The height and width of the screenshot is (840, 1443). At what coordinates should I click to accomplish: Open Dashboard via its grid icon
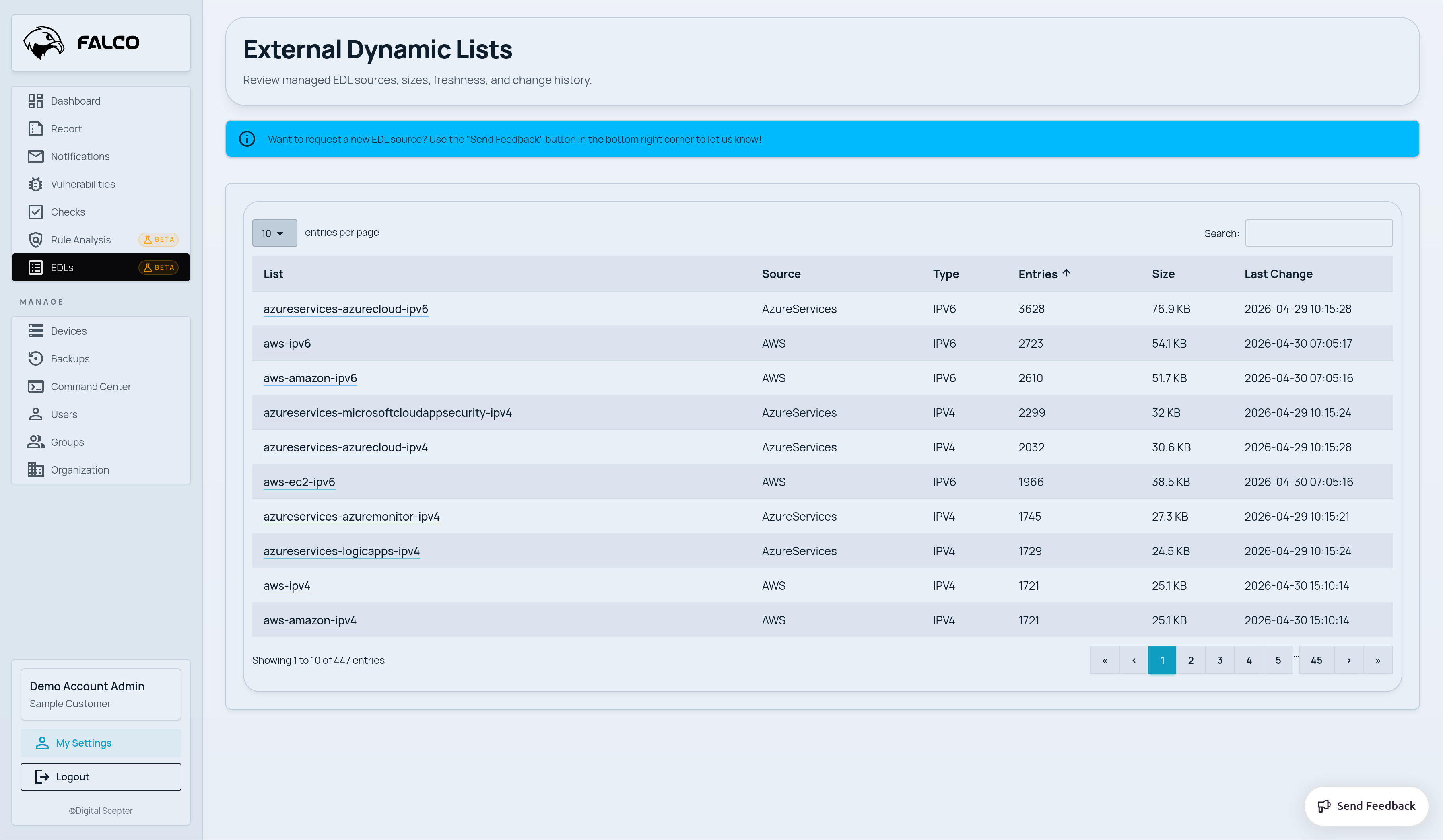35,101
